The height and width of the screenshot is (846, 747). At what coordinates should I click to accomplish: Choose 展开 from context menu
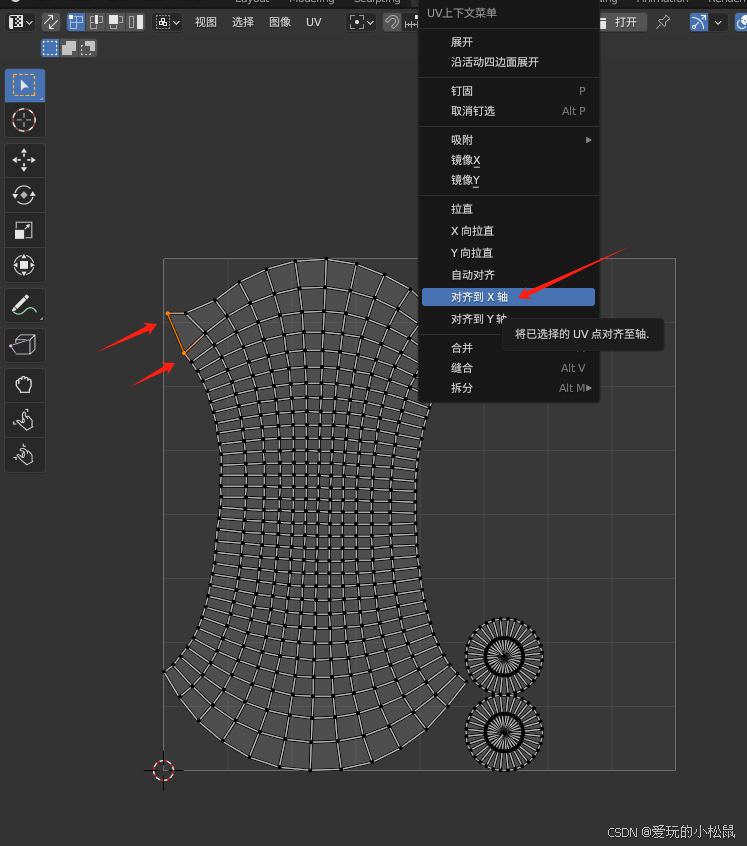(508, 42)
